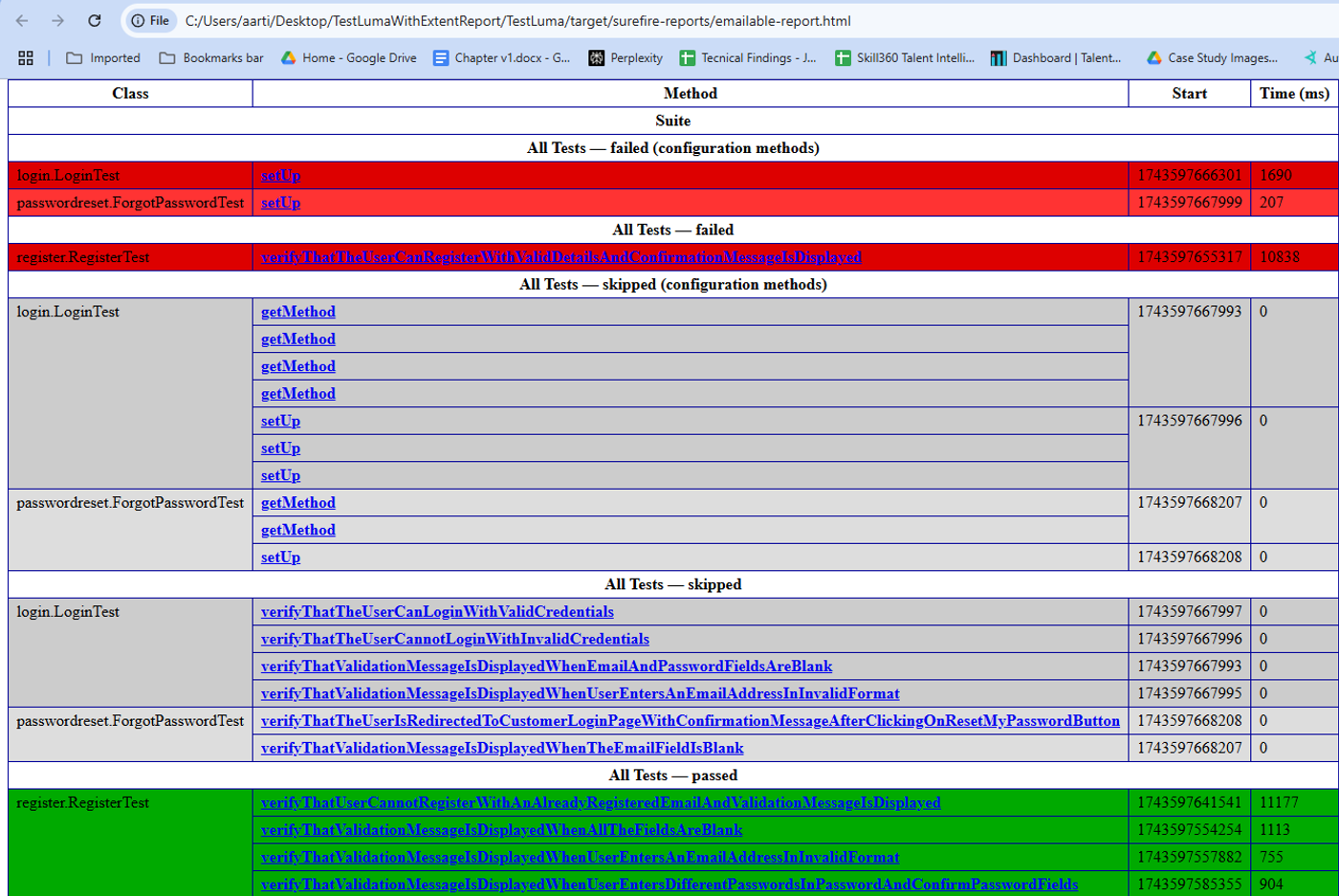Click the browser forward arrow

[x=57, y=20]
